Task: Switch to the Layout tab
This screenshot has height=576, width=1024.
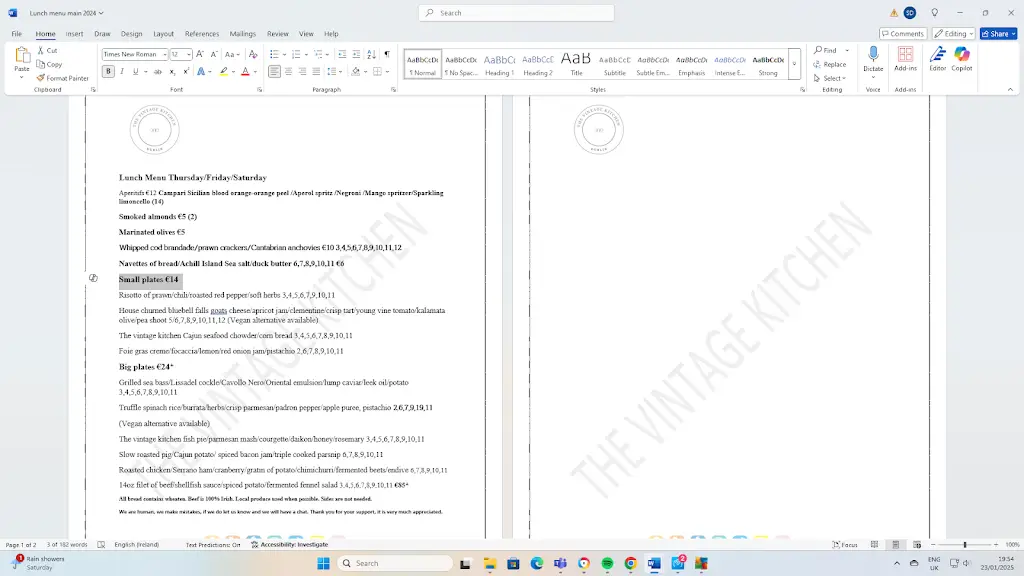Action: pos(163,33)
